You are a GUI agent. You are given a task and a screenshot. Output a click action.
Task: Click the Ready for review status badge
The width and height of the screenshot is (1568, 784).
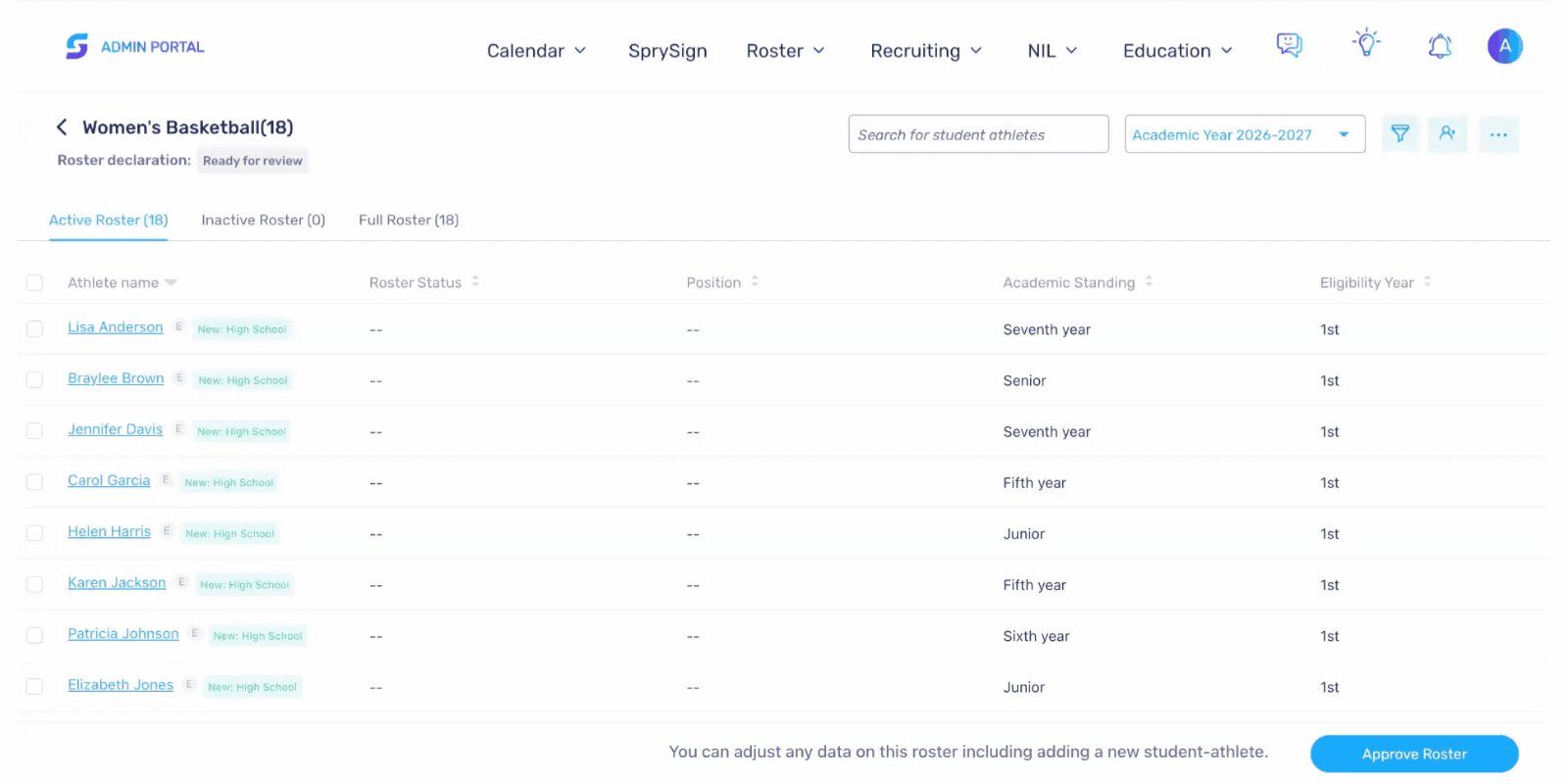point(253,161)
